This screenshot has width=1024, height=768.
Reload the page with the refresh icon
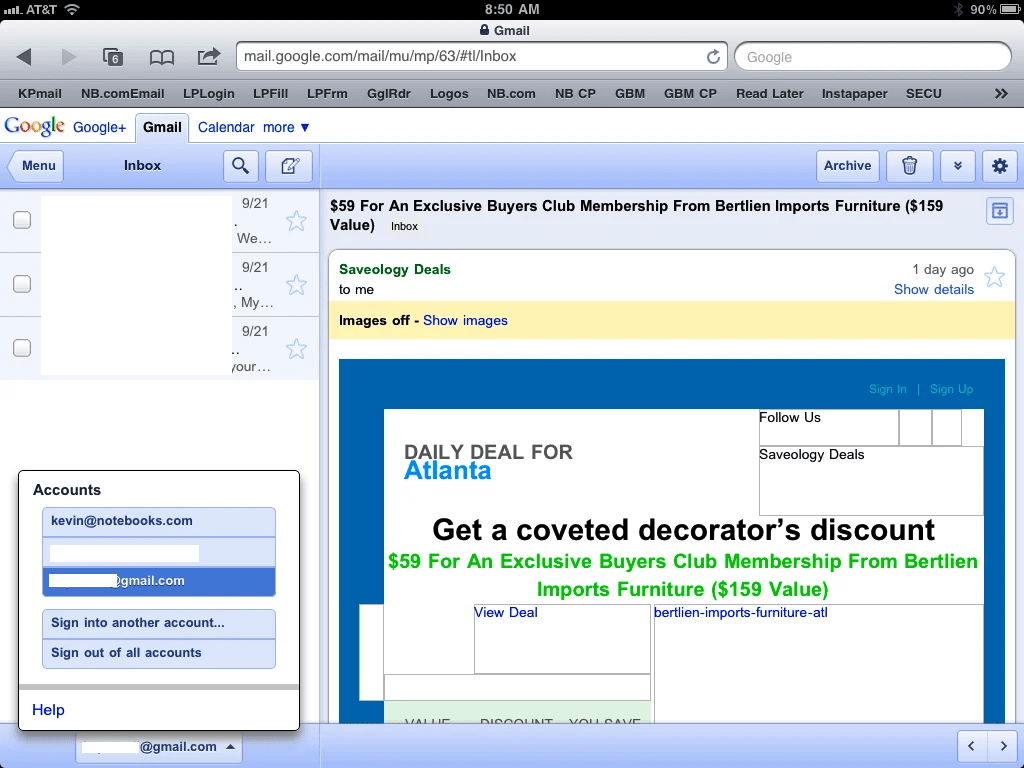pos(712,57)
